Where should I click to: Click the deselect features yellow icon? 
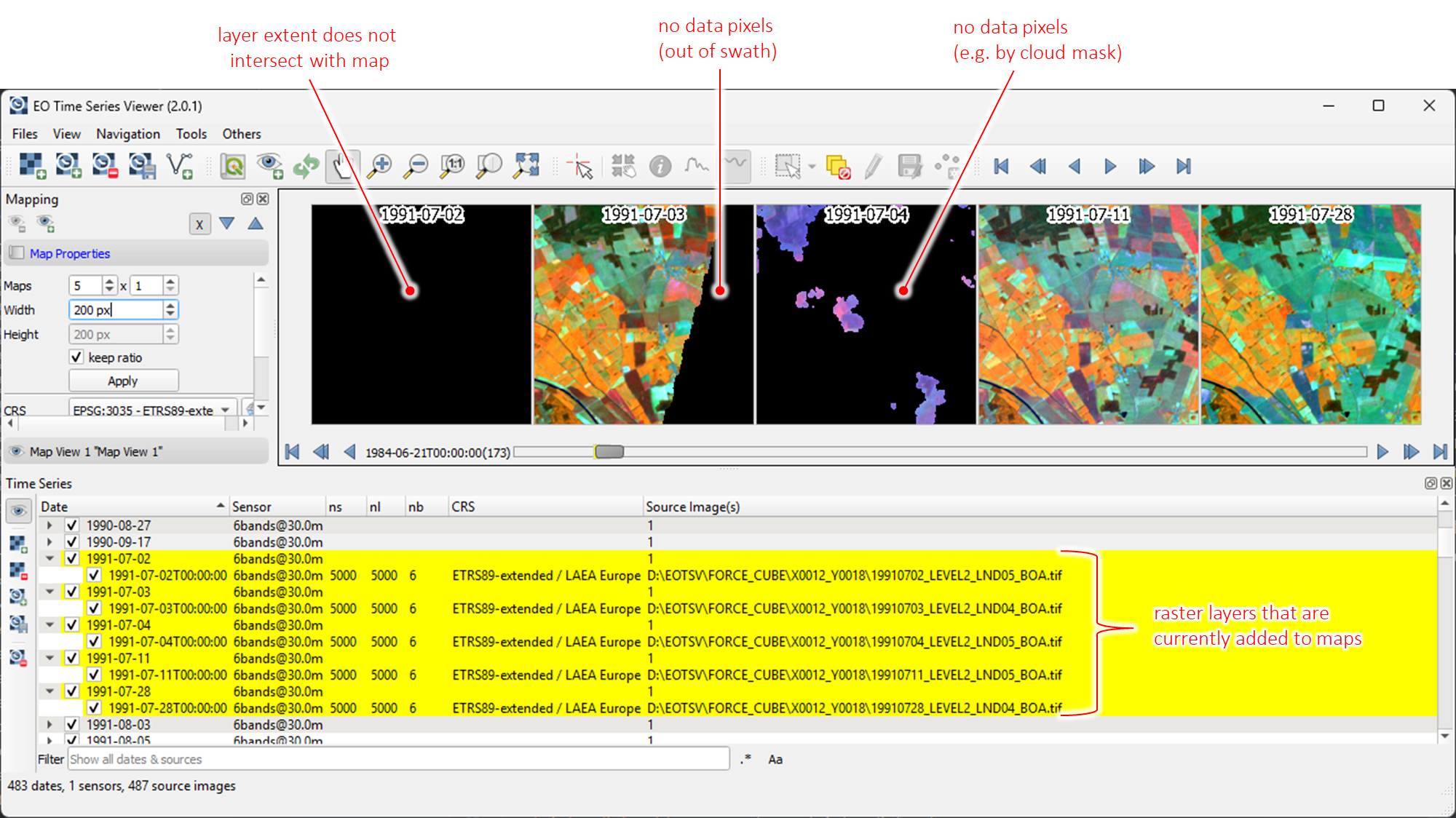[x=838, y=167]
